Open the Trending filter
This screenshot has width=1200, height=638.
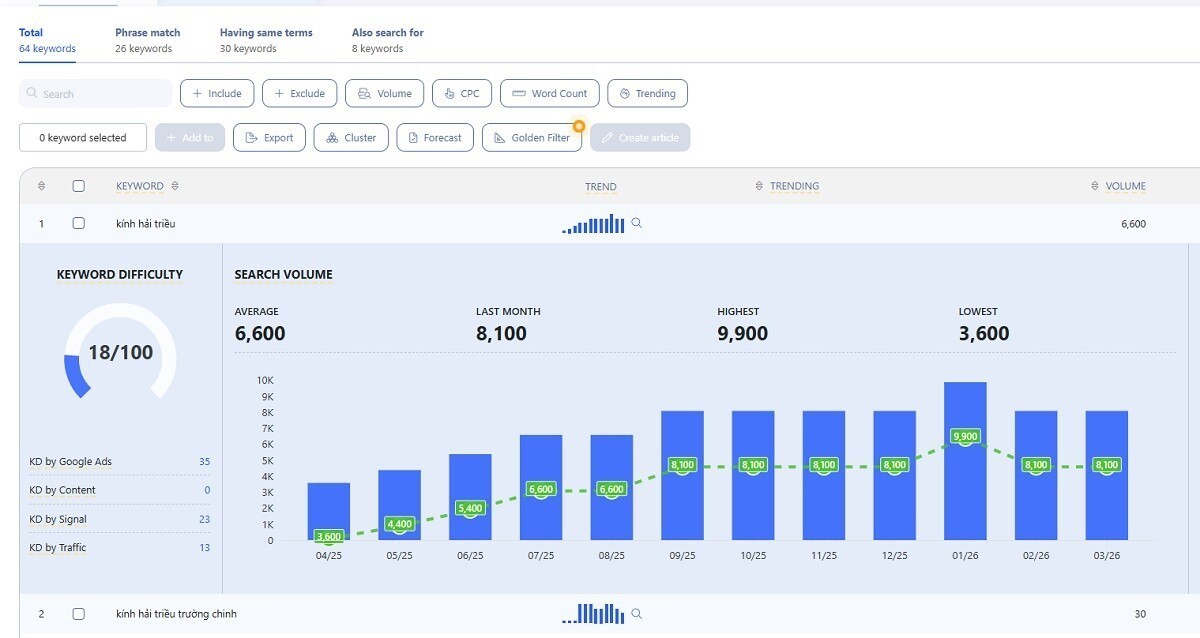tap(647, 93)
